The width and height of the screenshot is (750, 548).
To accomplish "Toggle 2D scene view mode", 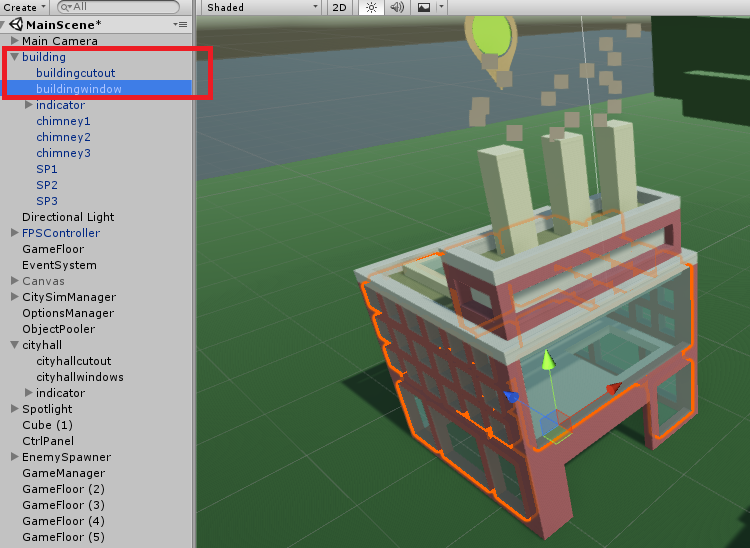I will coord(339,7).
